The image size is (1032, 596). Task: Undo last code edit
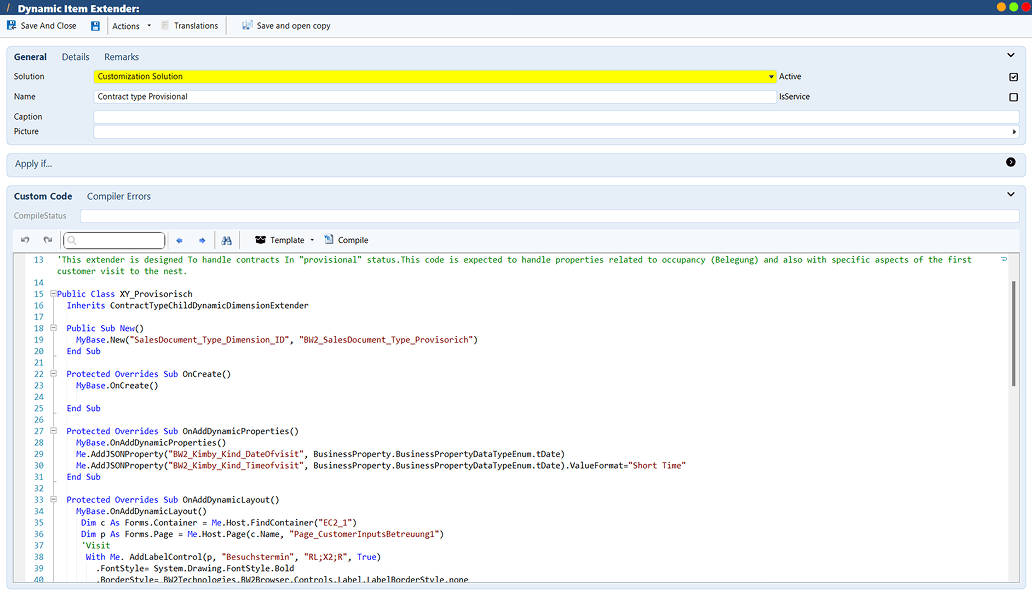[x=25, y=240]
